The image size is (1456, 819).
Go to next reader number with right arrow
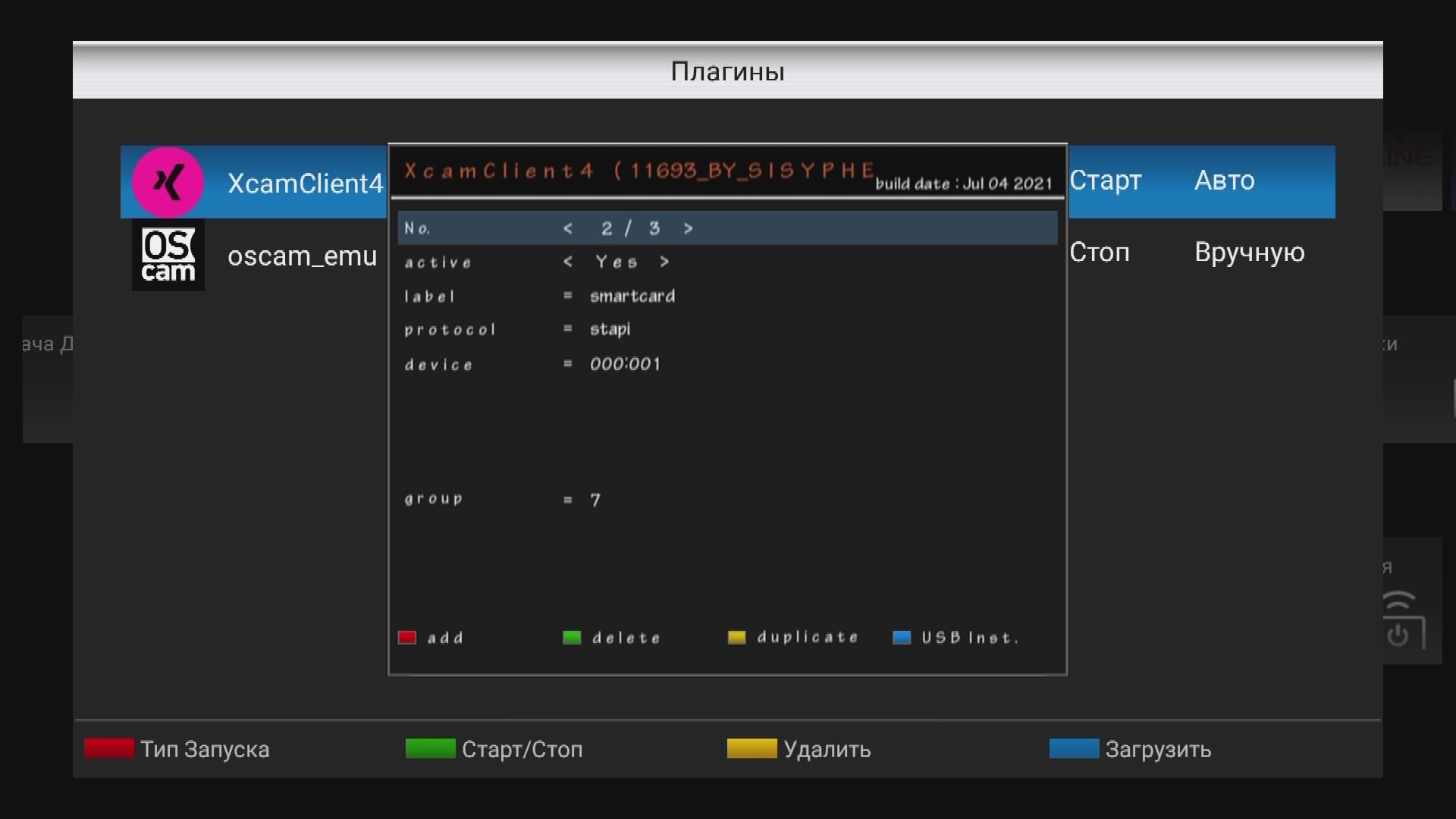coord(688,228)
